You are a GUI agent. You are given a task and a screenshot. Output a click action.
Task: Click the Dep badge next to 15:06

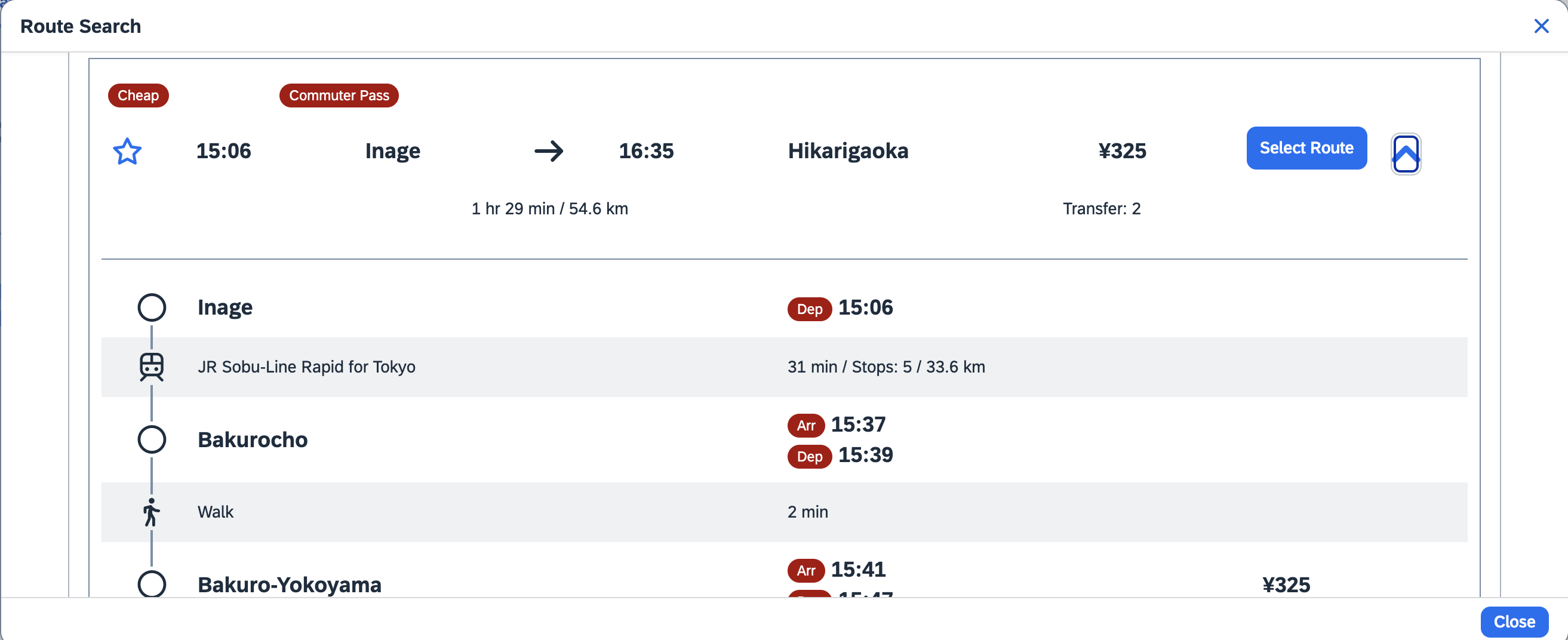pos(809,309)
